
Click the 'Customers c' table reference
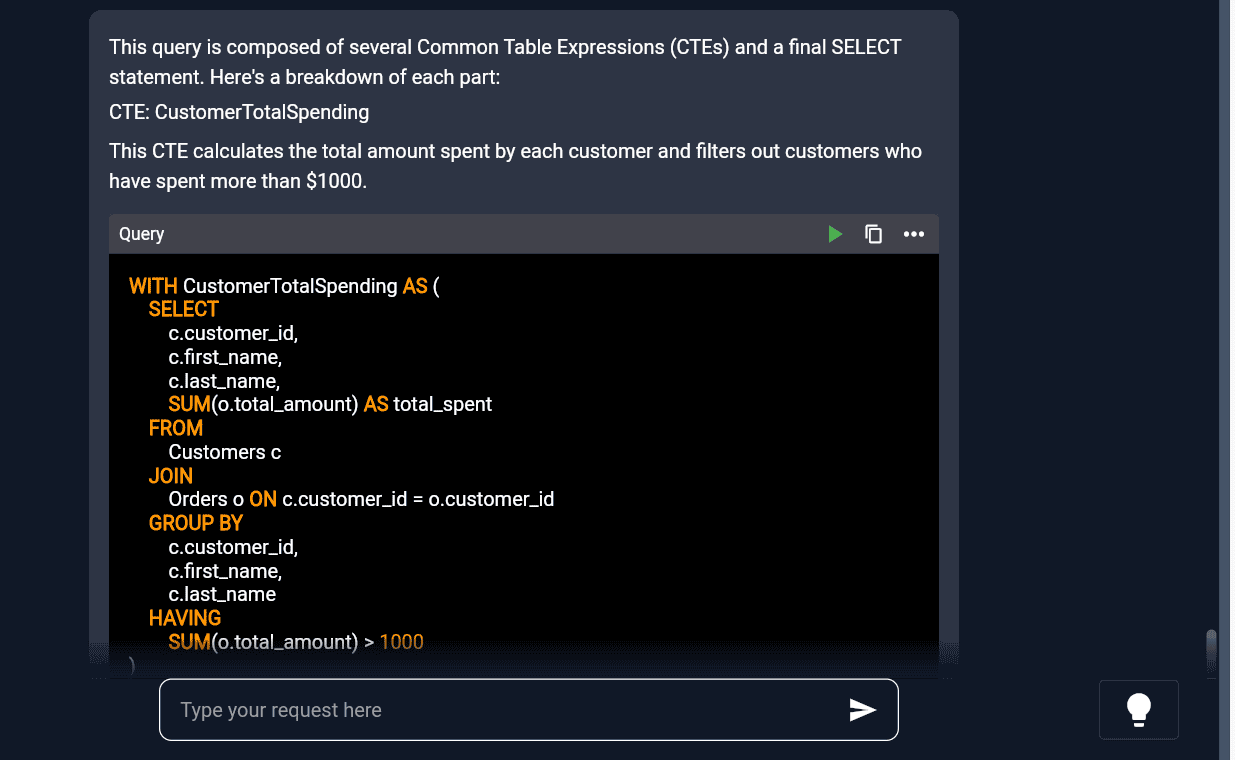click(x=225, y=452)
